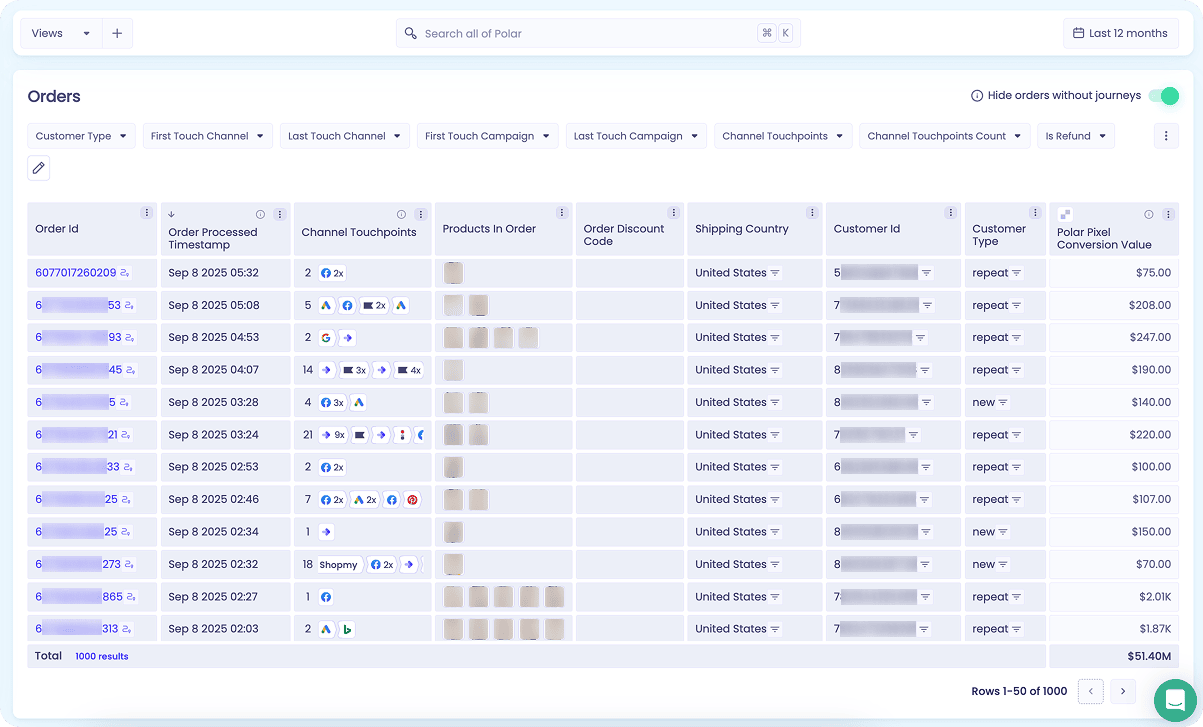Open the filters more-options kebab menu
This screenshot has height=727, width=1203.
pos(1166,136)
